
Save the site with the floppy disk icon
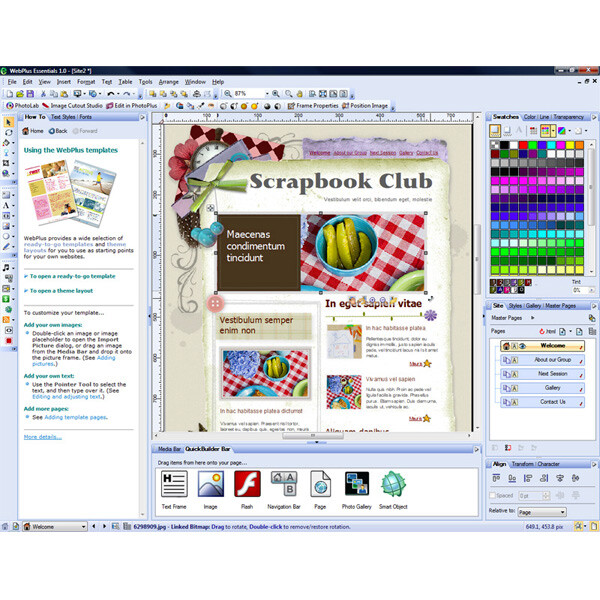(30, 94)
